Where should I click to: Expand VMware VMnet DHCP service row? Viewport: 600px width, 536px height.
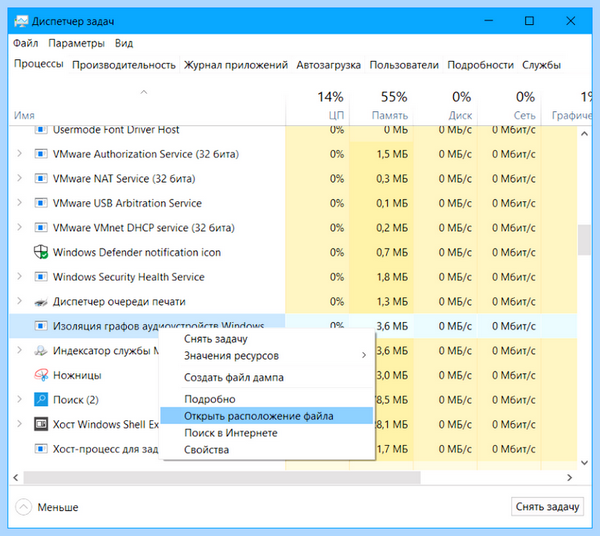point(20,228)
